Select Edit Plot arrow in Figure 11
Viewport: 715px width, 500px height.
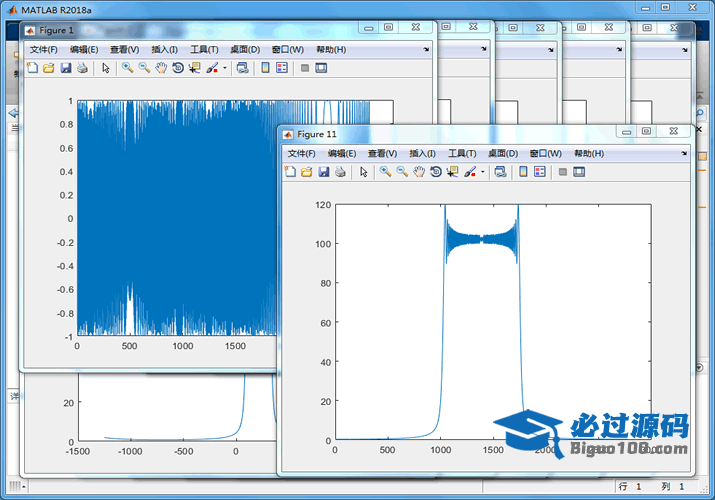pos(363,172)
